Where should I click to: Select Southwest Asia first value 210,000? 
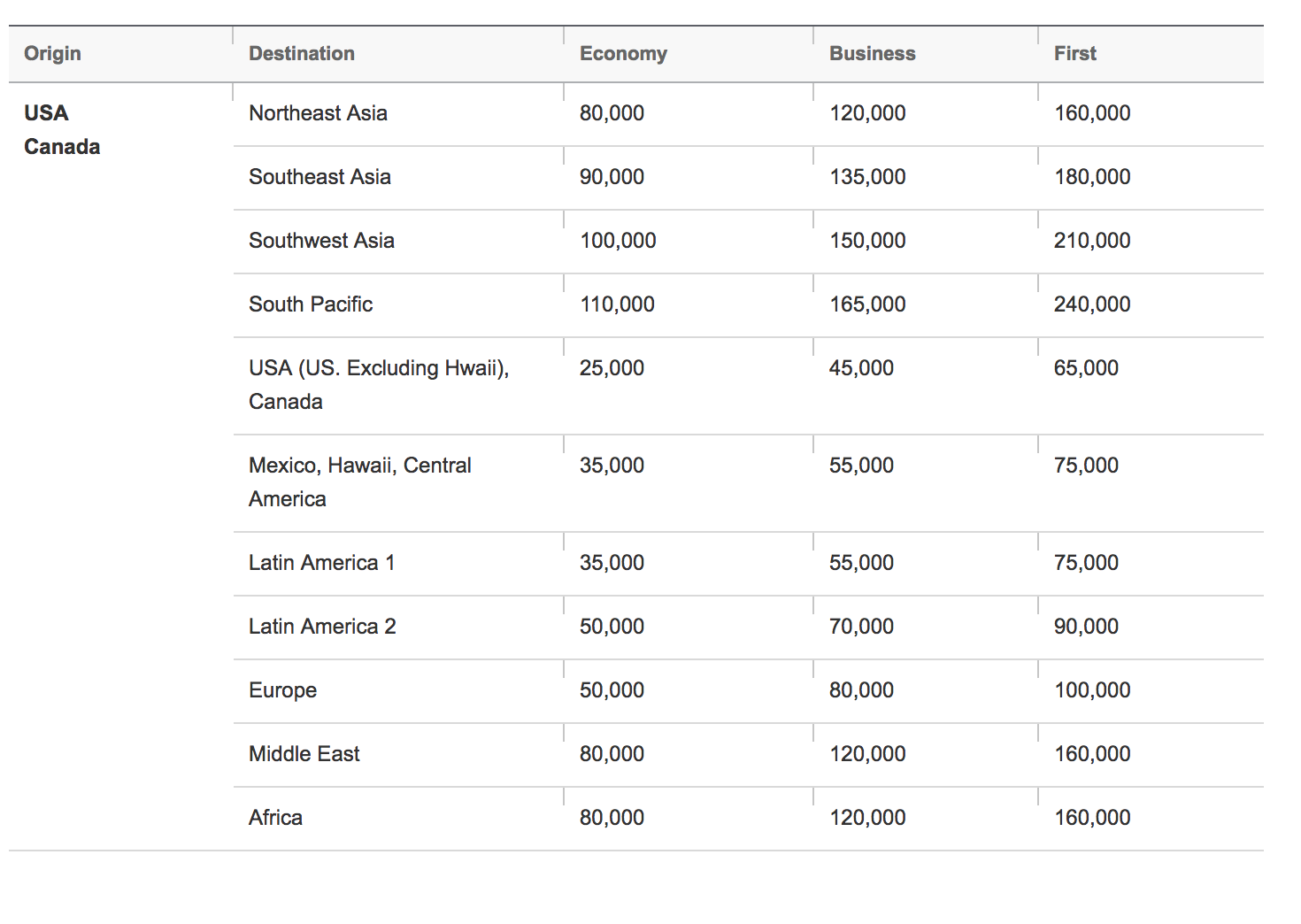tap(1092, 241)
